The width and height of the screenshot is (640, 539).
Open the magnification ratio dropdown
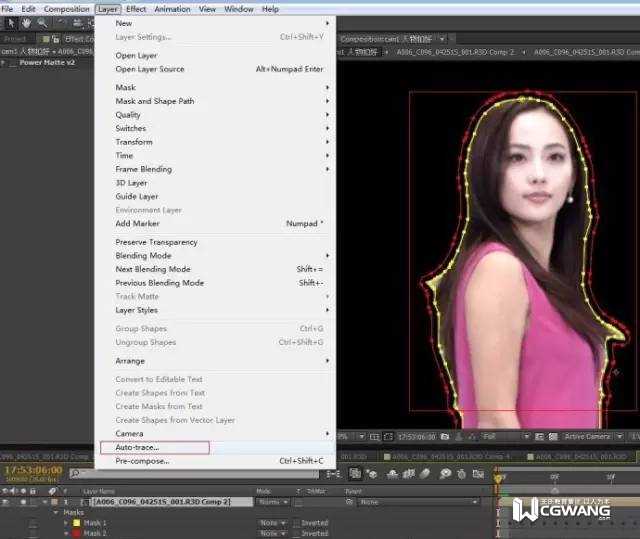(x=351, y=437)
